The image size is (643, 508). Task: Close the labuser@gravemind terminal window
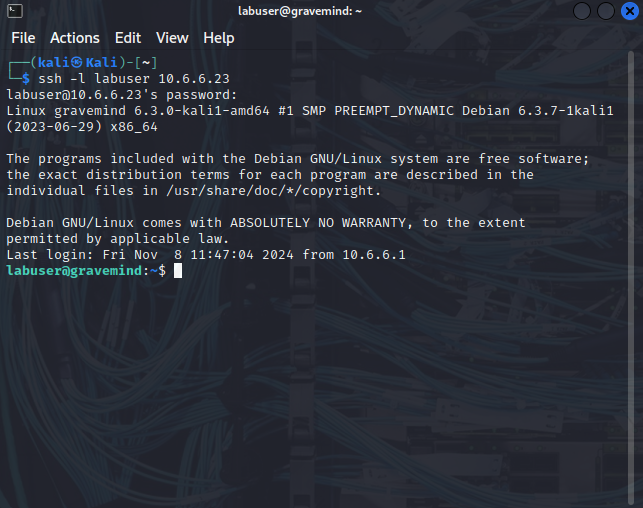tap(630, 11)
